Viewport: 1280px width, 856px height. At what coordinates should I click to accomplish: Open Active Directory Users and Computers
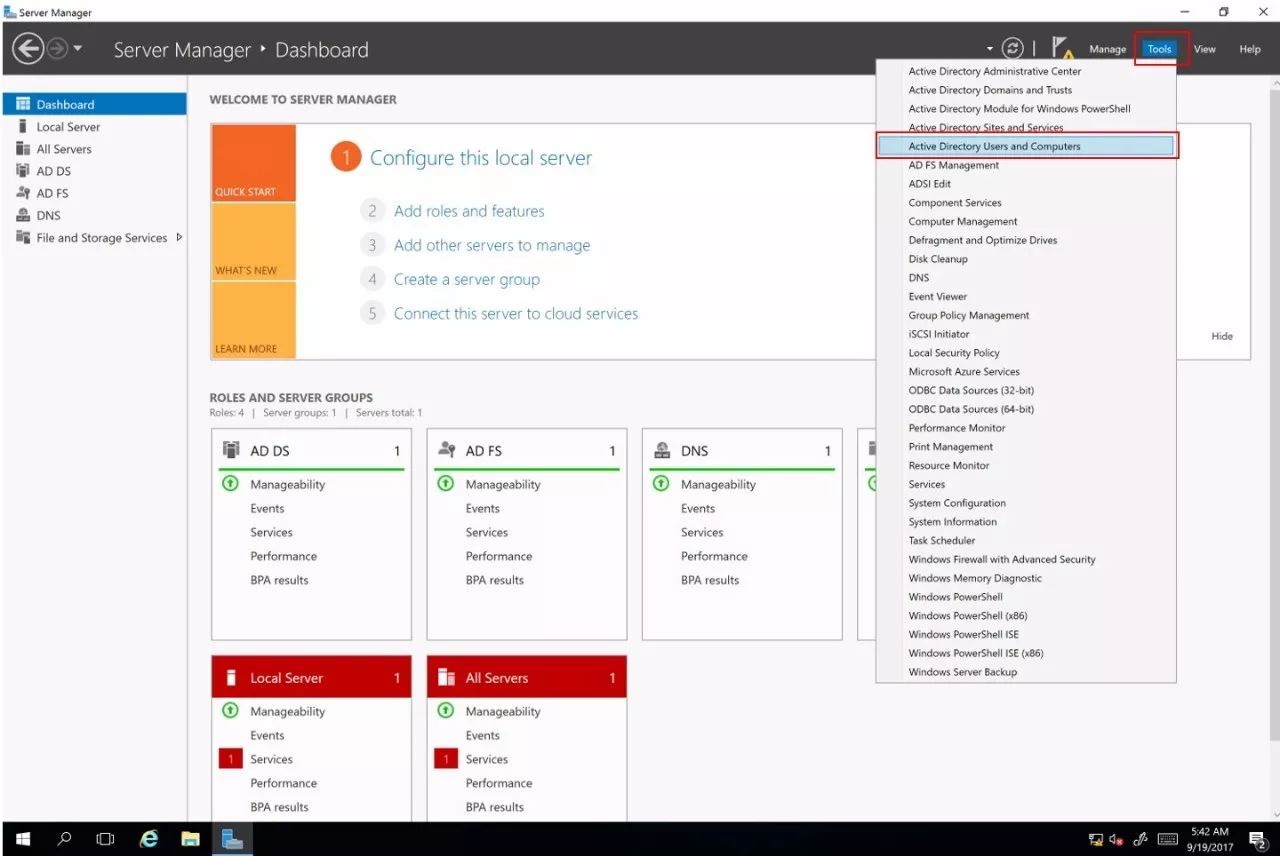point(1026,146)
